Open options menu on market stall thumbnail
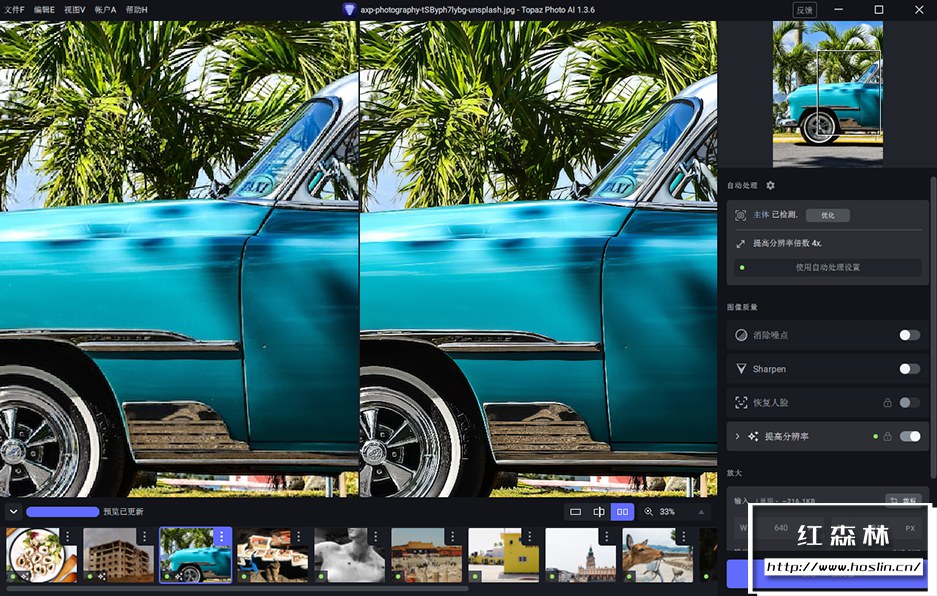The height and width of the screenshot is (596, 937). tap(298, 536)
